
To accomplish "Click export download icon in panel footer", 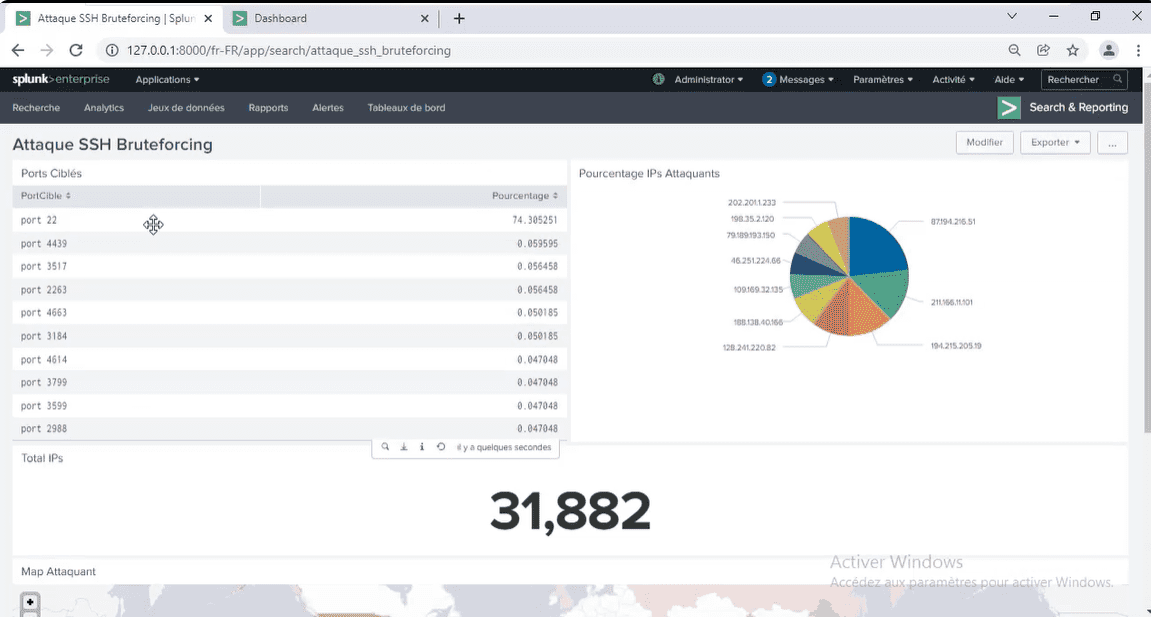I will point(404,447).
